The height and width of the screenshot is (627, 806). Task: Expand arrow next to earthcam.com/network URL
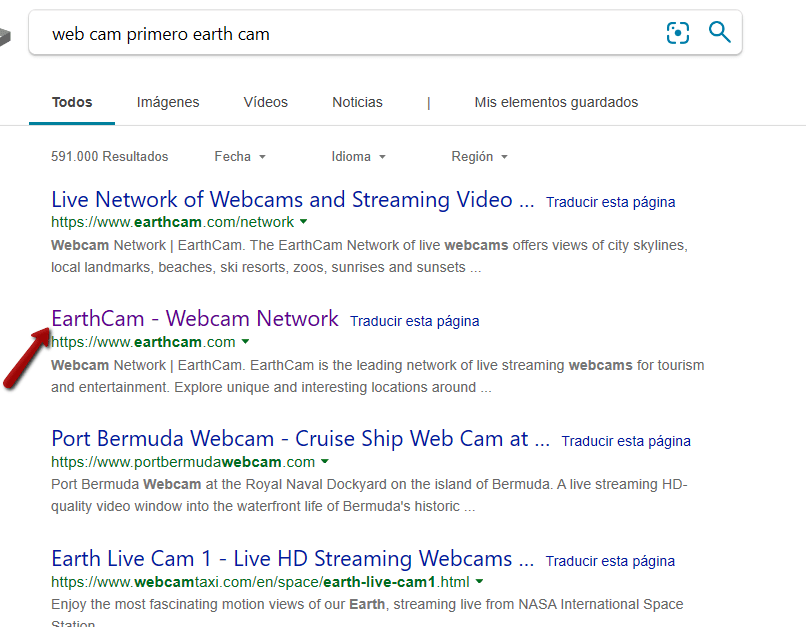click(x=303, y=222)
